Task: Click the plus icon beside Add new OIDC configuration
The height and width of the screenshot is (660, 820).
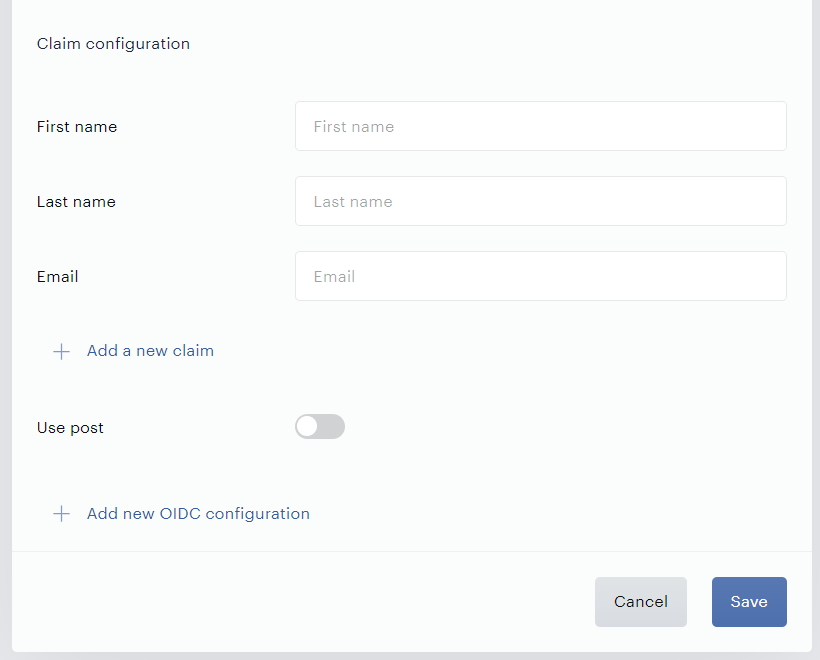Action: pos(61,514)
